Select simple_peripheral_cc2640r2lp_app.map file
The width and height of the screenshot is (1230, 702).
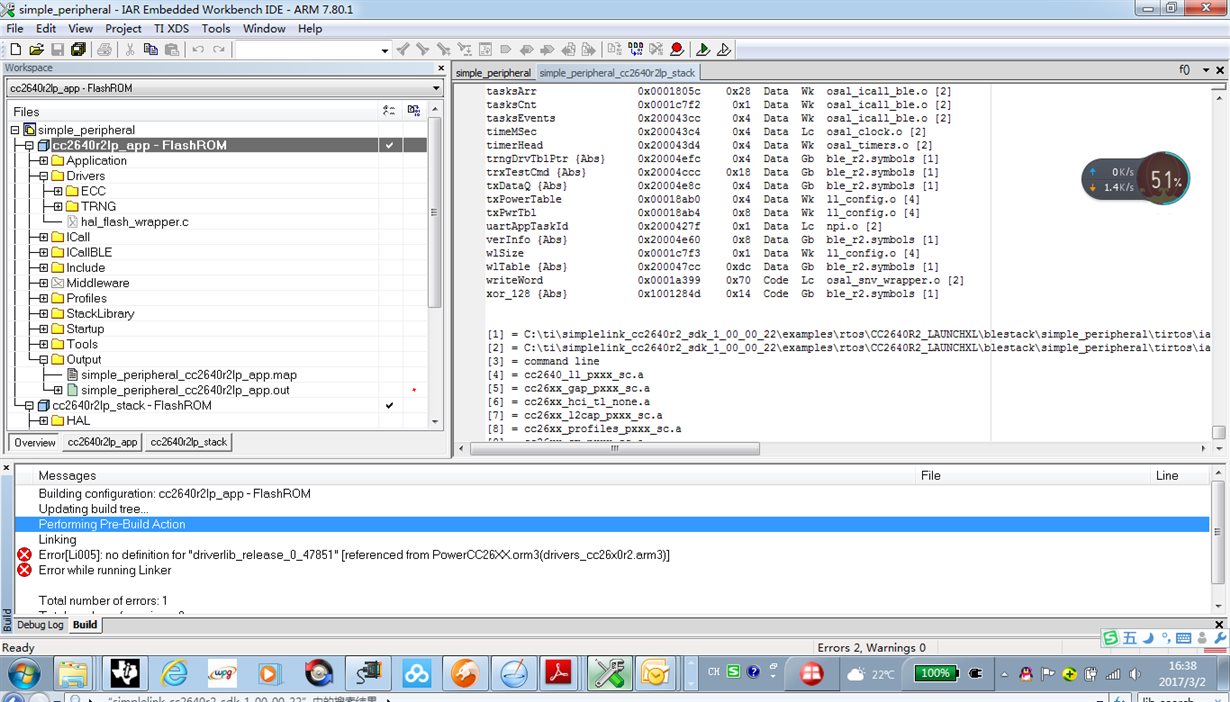click(x=189, y=375)
